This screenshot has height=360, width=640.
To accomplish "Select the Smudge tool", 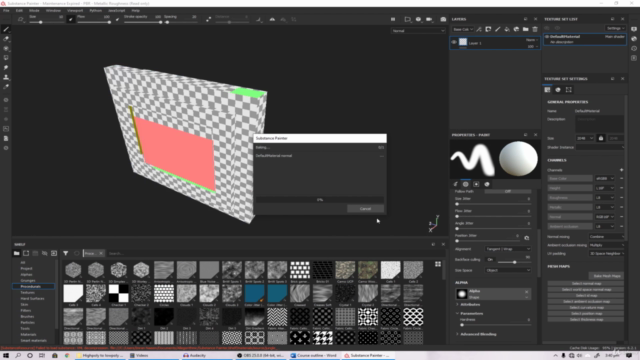I will 6,67.
